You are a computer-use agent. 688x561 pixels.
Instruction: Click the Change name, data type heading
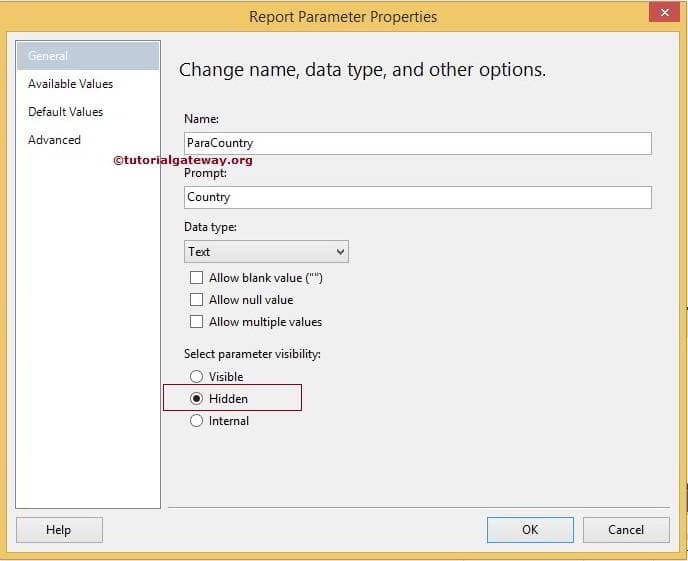pos(362,70)
